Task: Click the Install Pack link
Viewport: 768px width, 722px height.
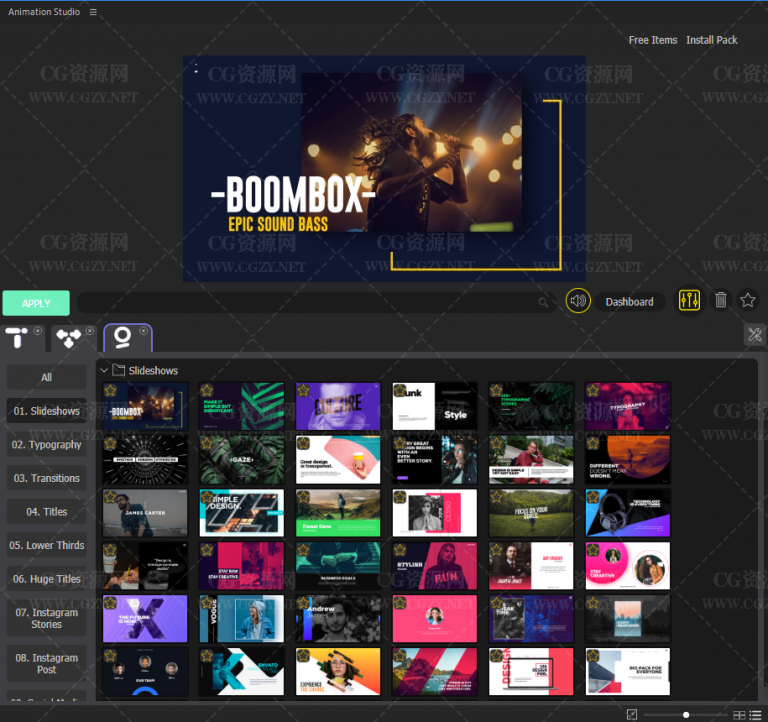Action: click(711, 40)
